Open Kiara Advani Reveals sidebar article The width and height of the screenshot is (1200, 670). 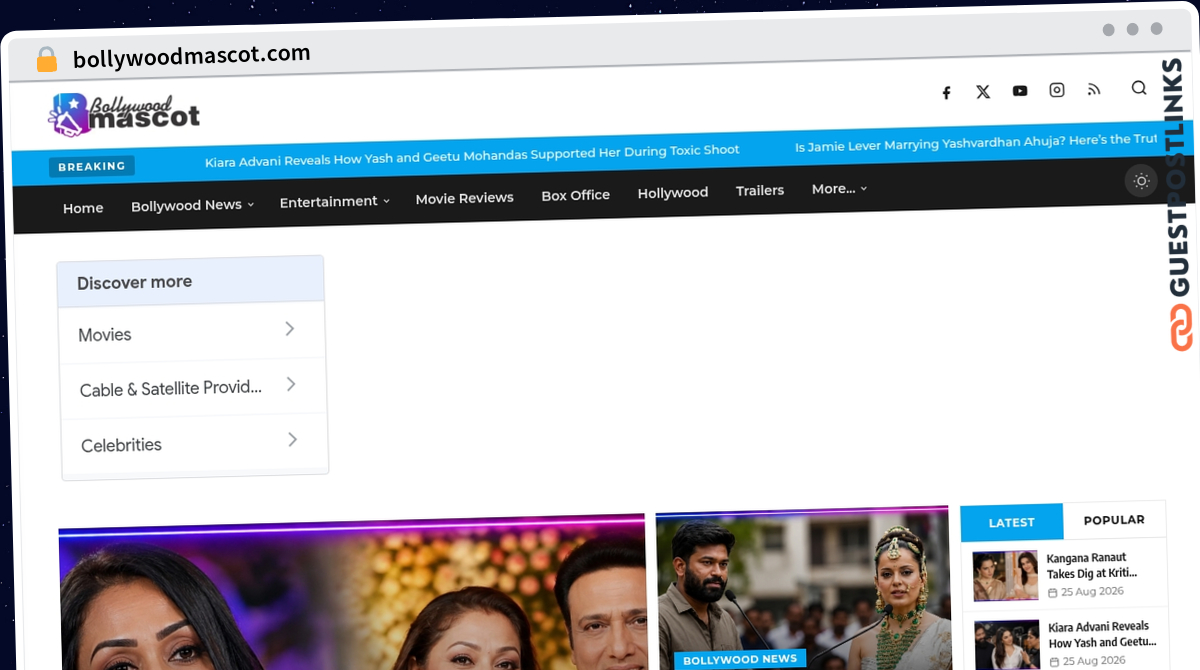pyautogui.click(x=1102, y=635)
